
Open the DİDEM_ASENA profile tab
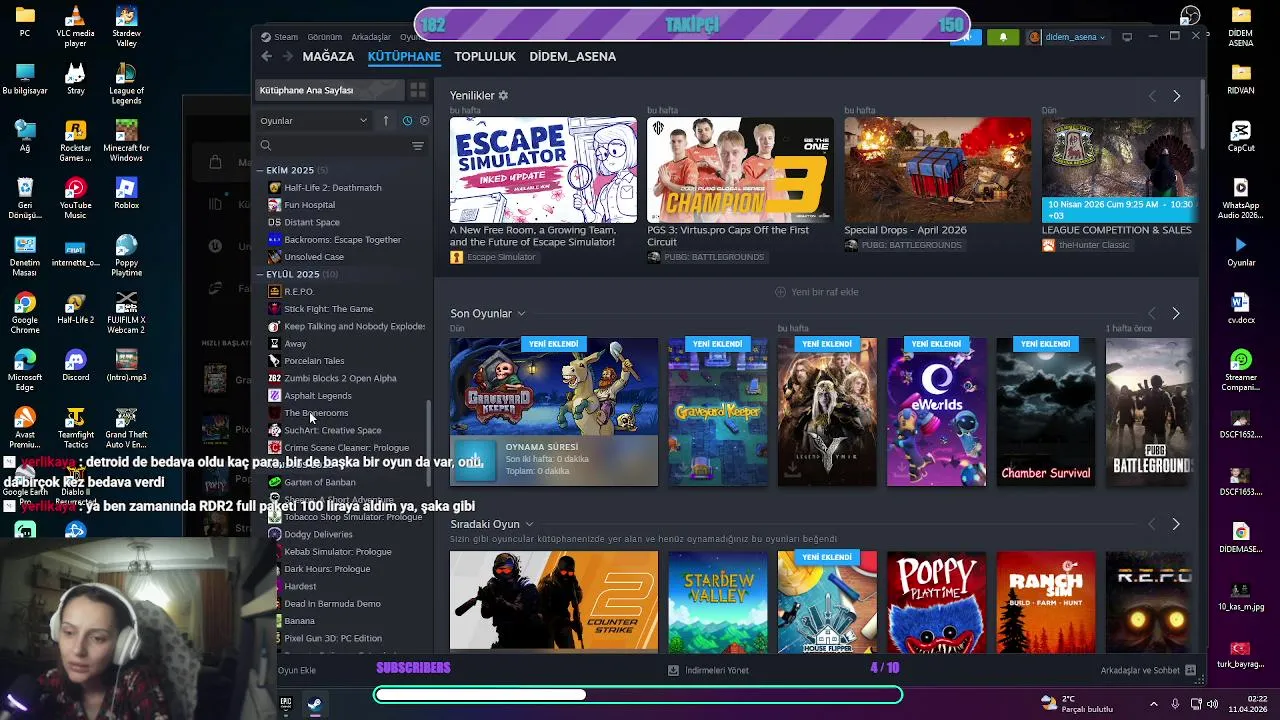(x=572, y=57)
